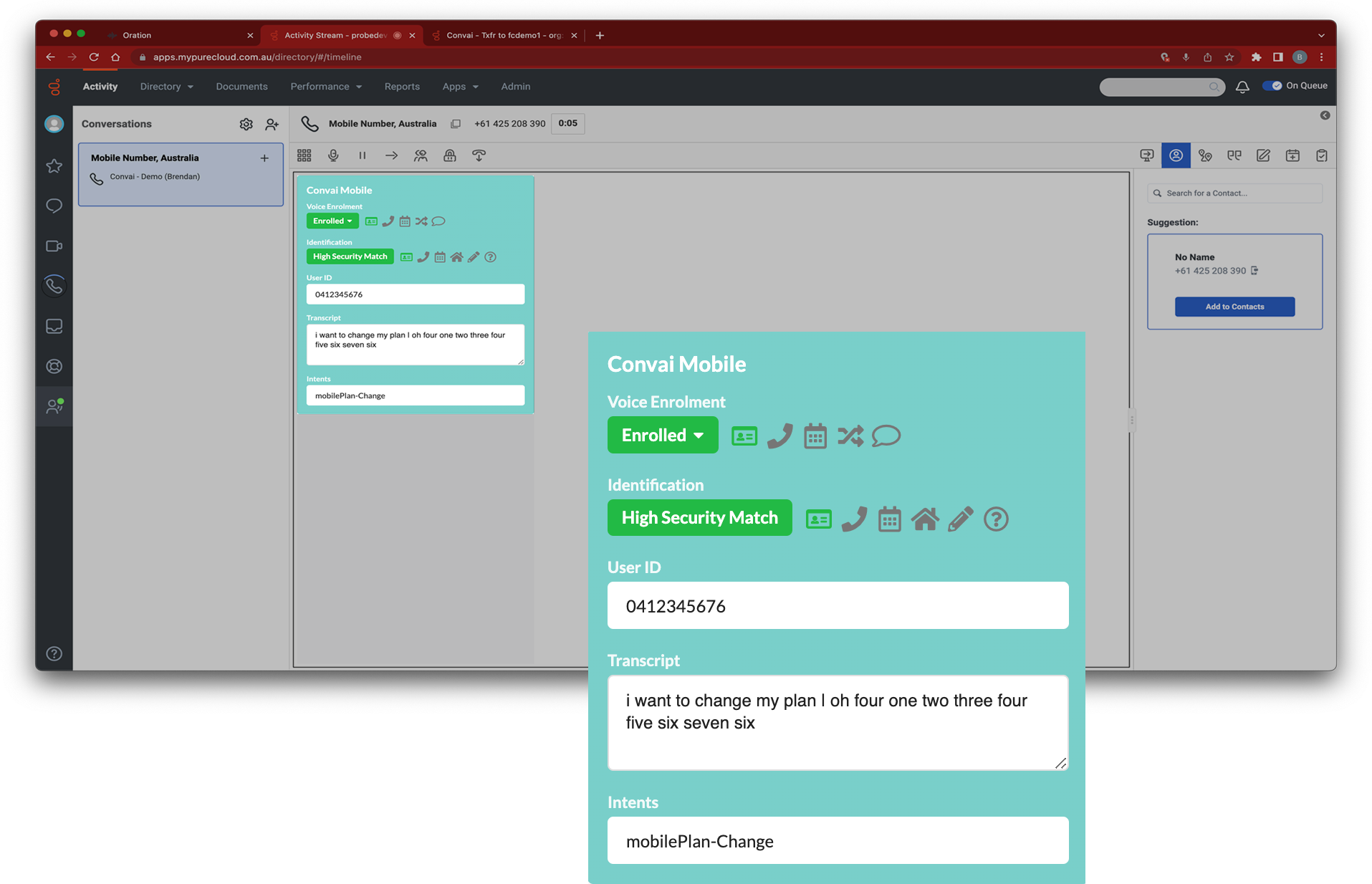Expand the Performance menu

(x=326, y=87)
